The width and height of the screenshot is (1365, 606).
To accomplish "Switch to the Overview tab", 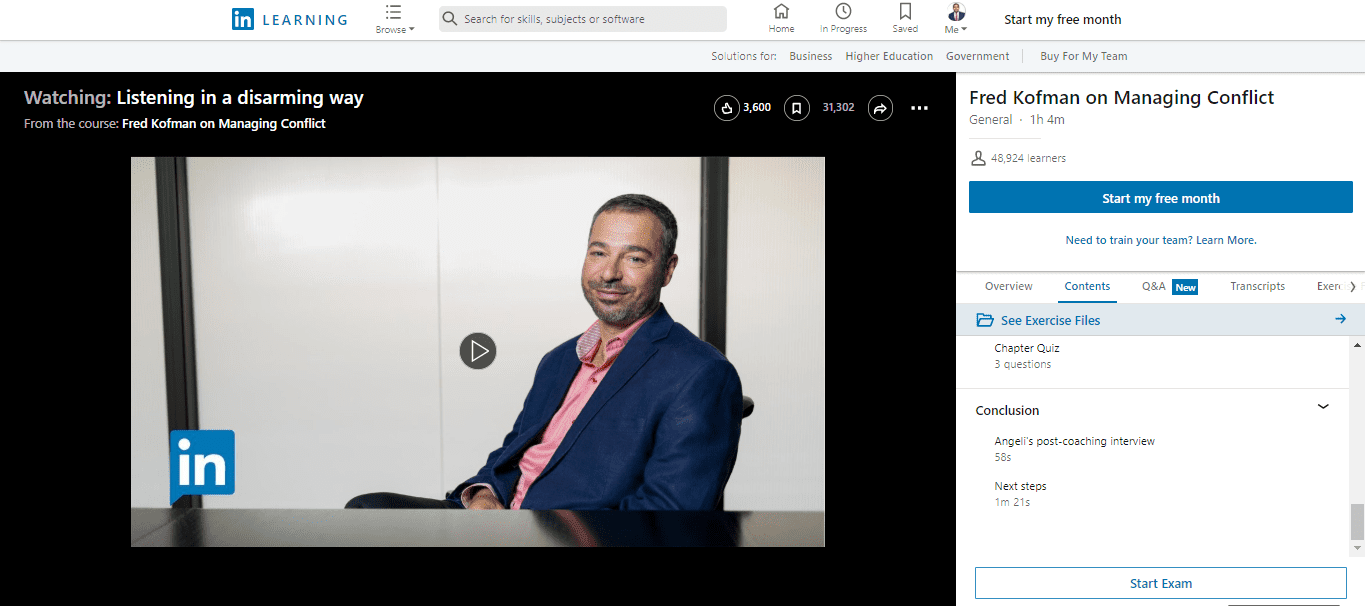I will pos(1008,286).
